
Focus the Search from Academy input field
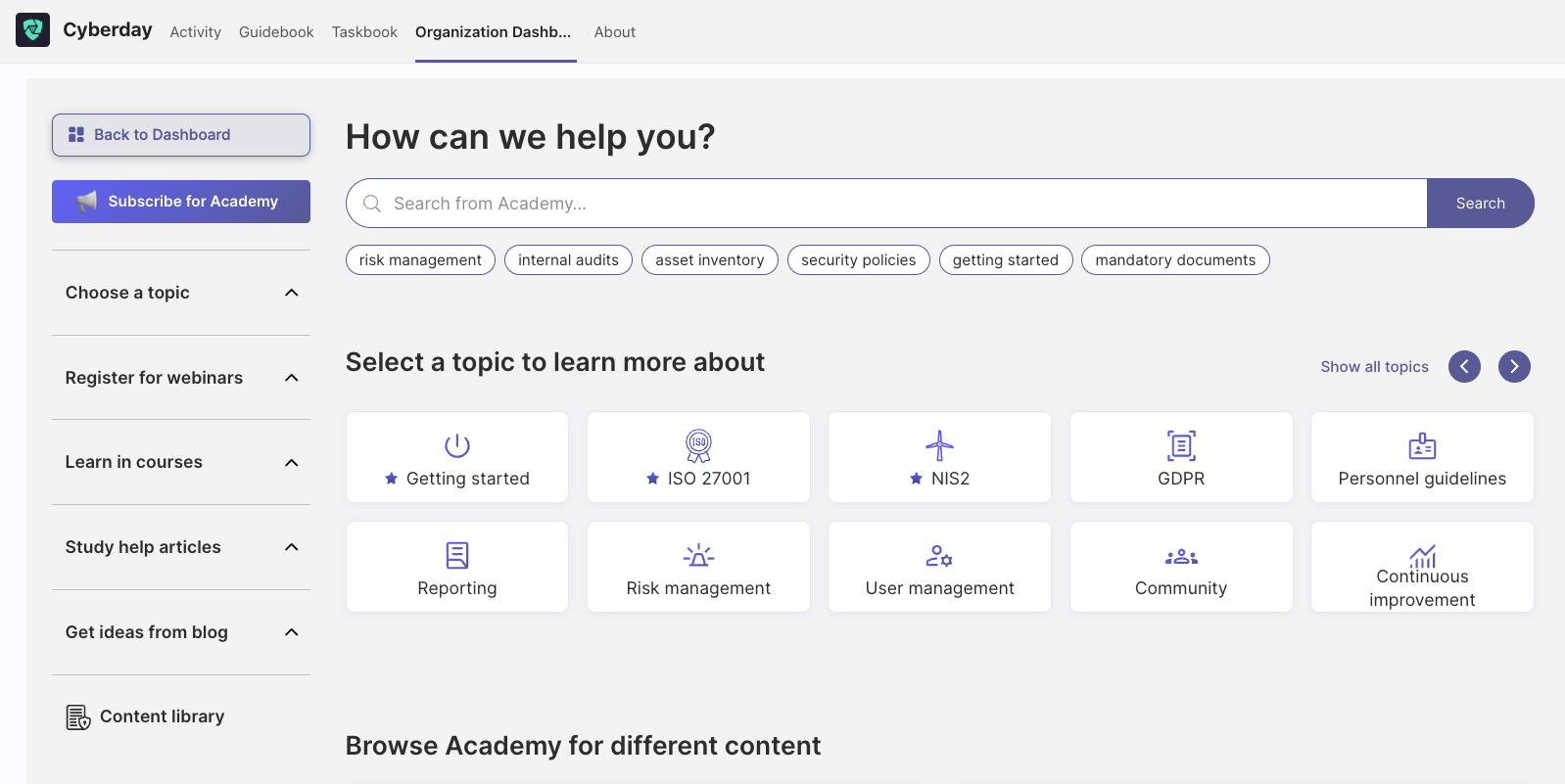[886, 204]
